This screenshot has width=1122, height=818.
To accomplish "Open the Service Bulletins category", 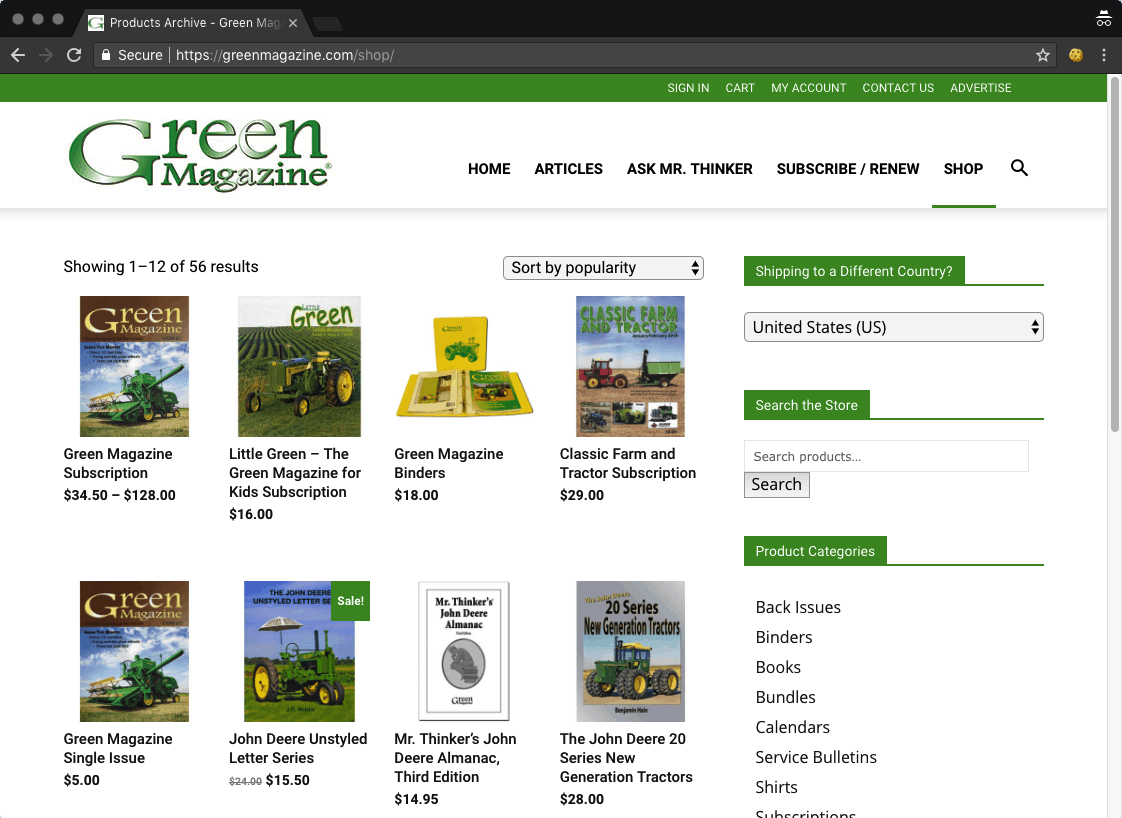I will [x=816, y=757].
